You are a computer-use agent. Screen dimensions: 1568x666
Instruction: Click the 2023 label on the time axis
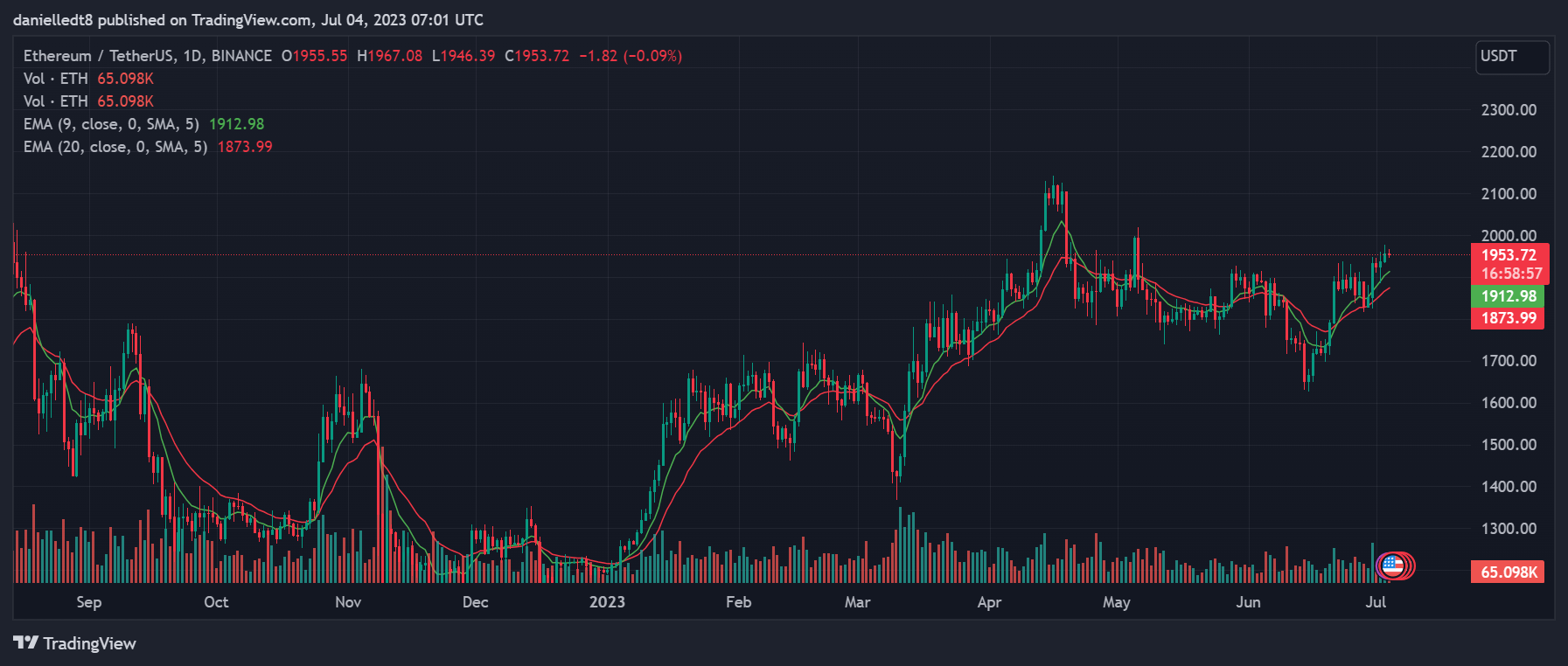point(607,602)
